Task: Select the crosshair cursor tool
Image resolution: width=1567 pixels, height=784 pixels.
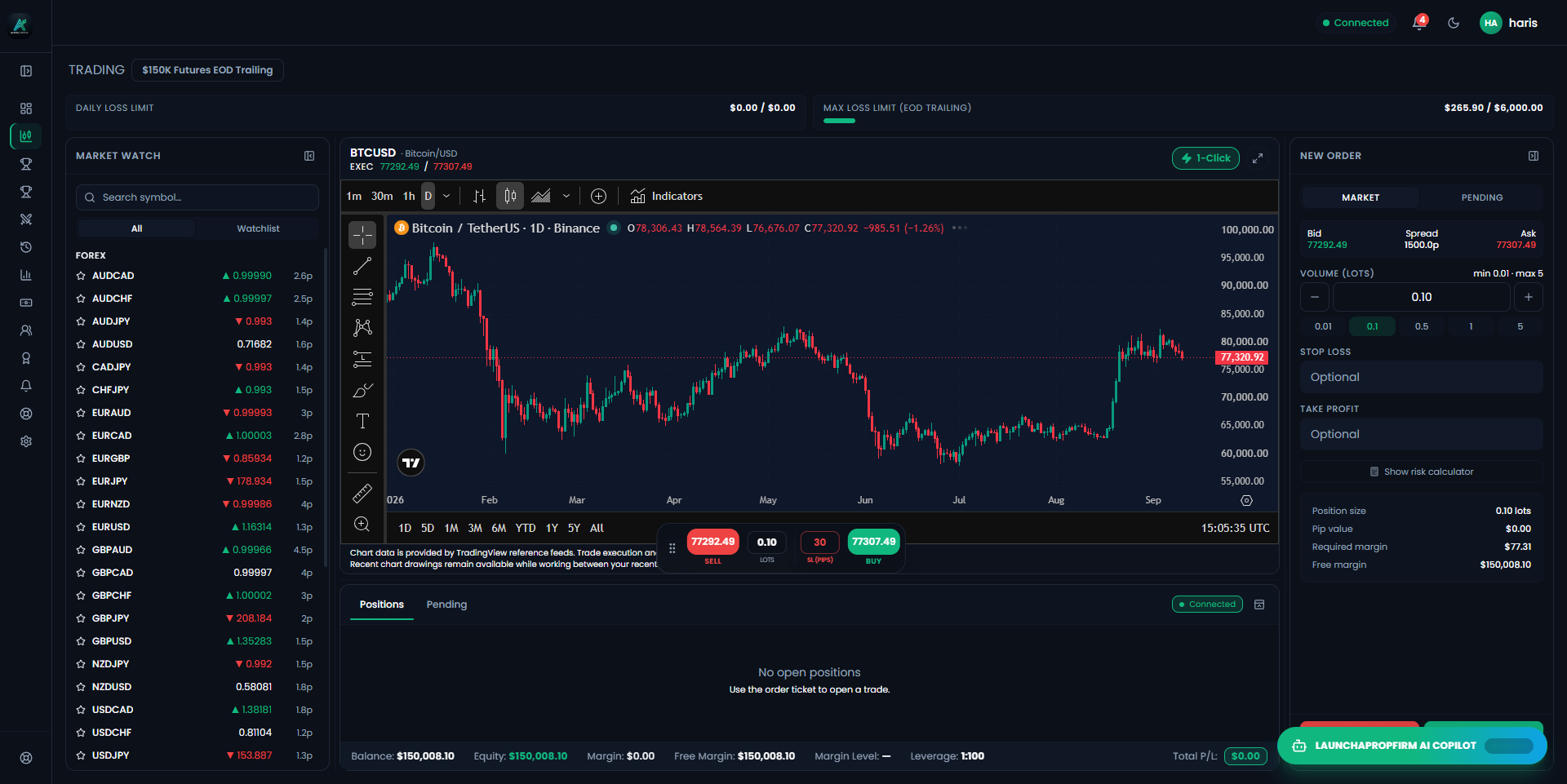Action: click(x=362, y=235)
